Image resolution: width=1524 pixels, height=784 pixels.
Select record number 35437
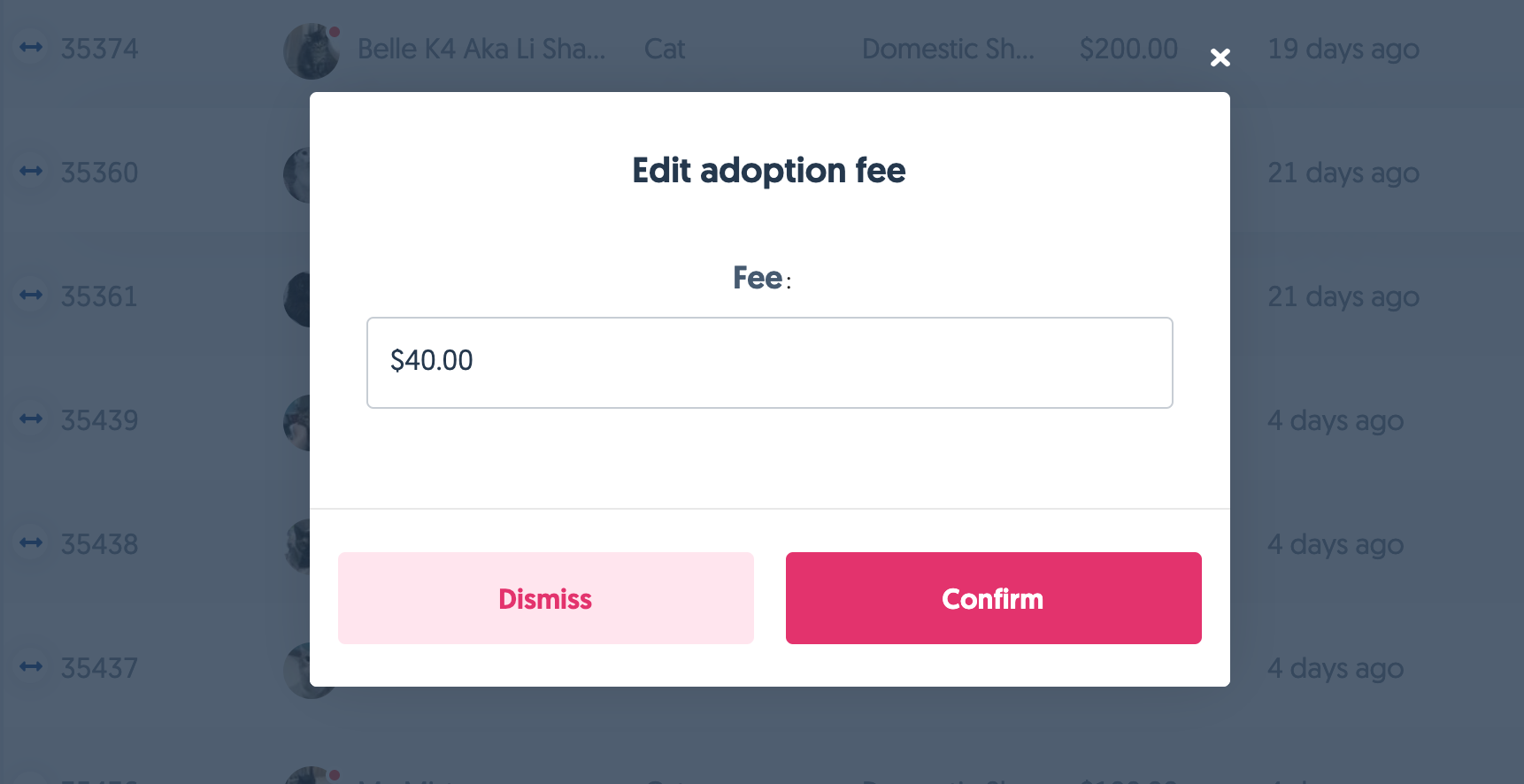(99, 668)
